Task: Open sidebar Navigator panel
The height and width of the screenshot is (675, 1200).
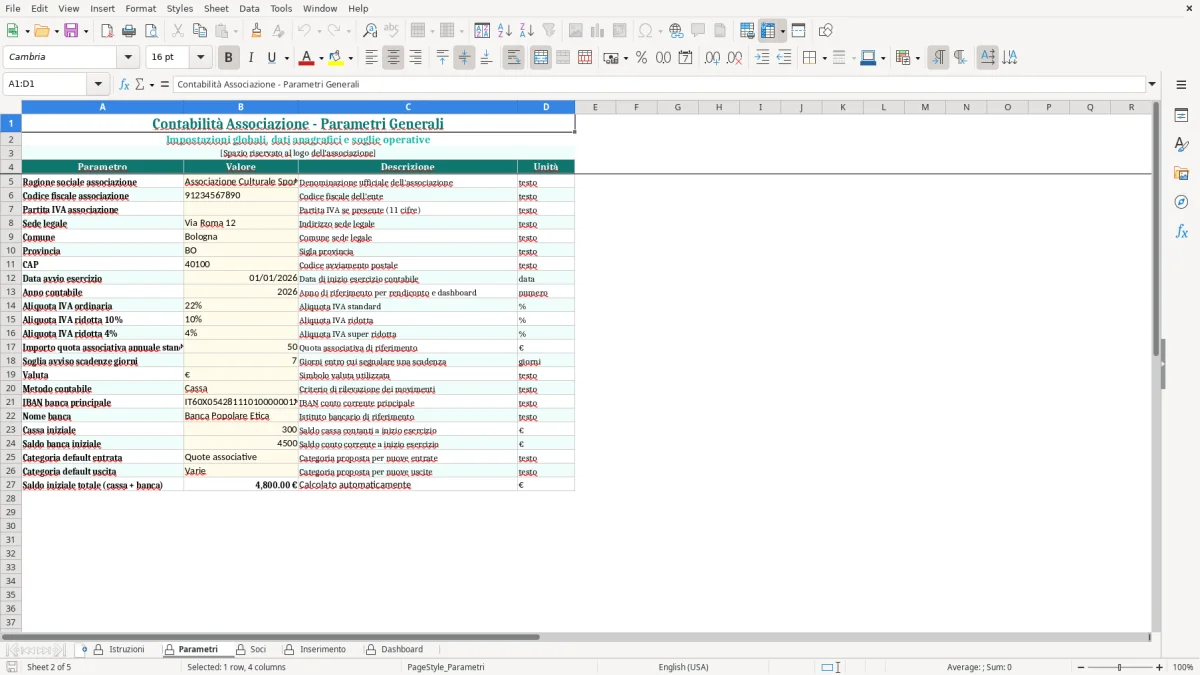Action: tap(1181, 202)
